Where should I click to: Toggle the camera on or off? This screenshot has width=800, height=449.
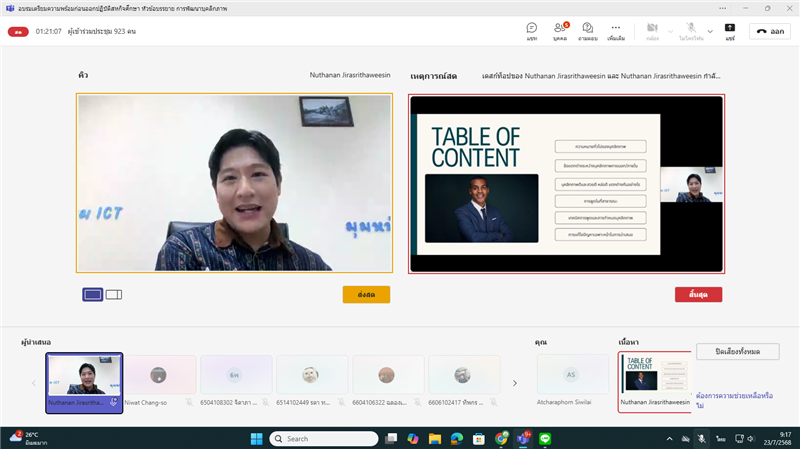(x=652, y=30)
